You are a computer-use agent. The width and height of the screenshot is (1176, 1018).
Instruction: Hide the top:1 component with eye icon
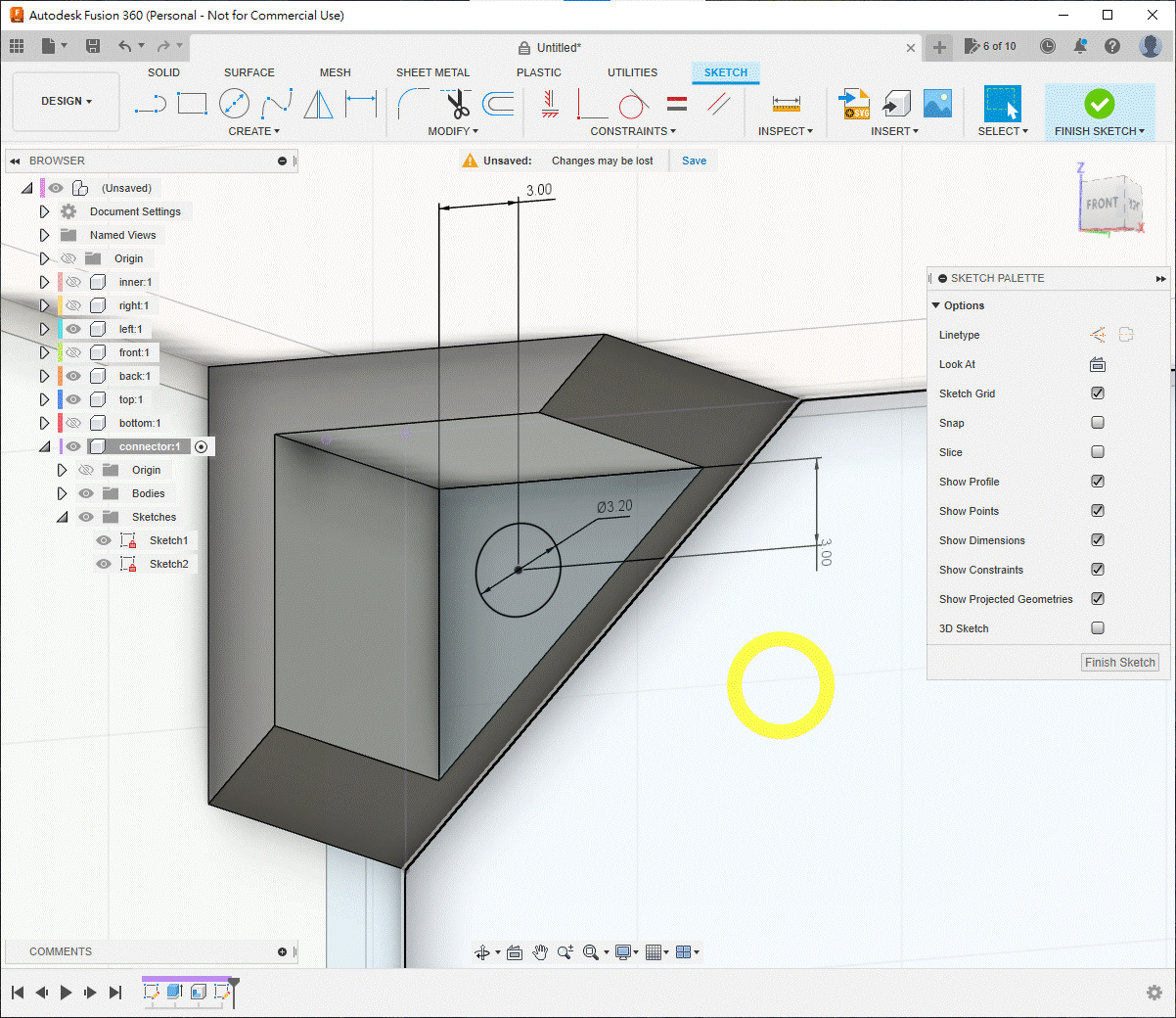click(x=73, y=399)
